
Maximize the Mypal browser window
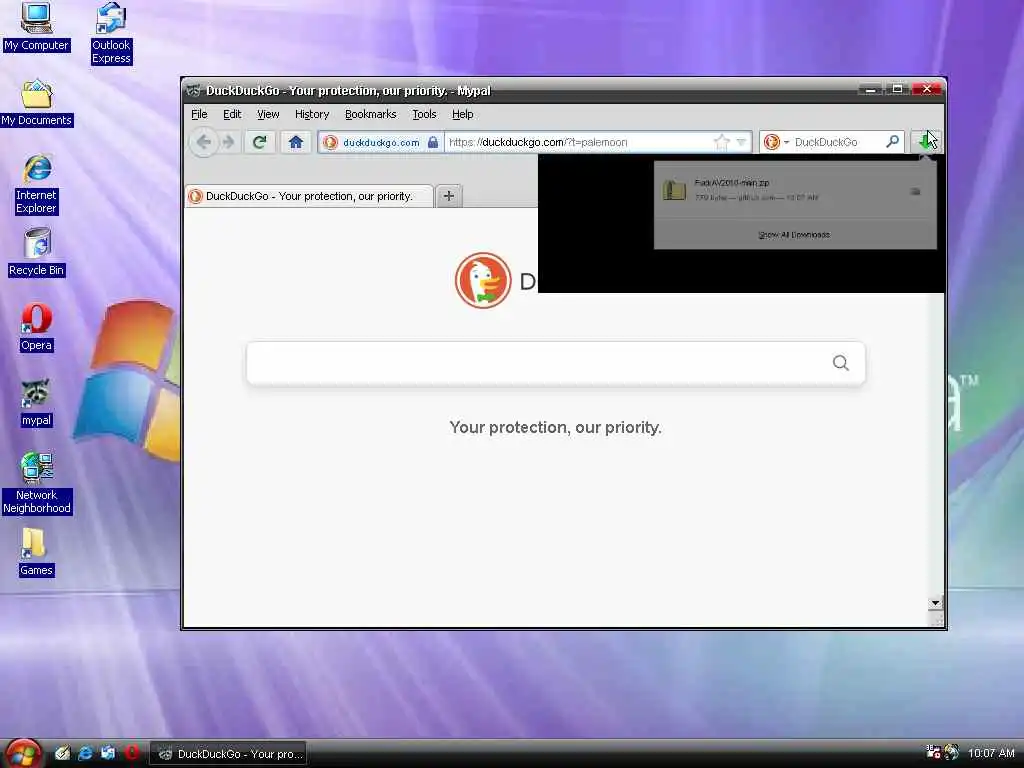point(897,89)
